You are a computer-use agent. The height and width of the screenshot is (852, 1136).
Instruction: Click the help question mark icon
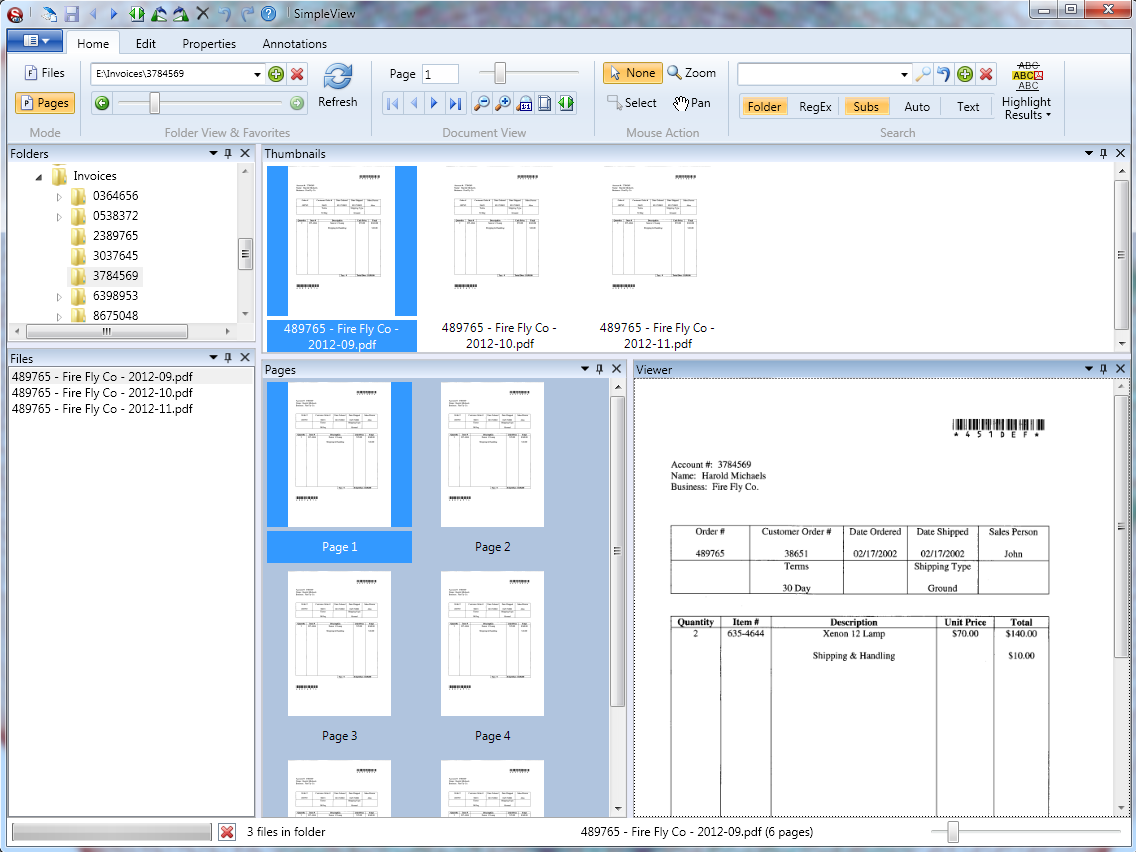pyautogui.click(x=268, y=13)
